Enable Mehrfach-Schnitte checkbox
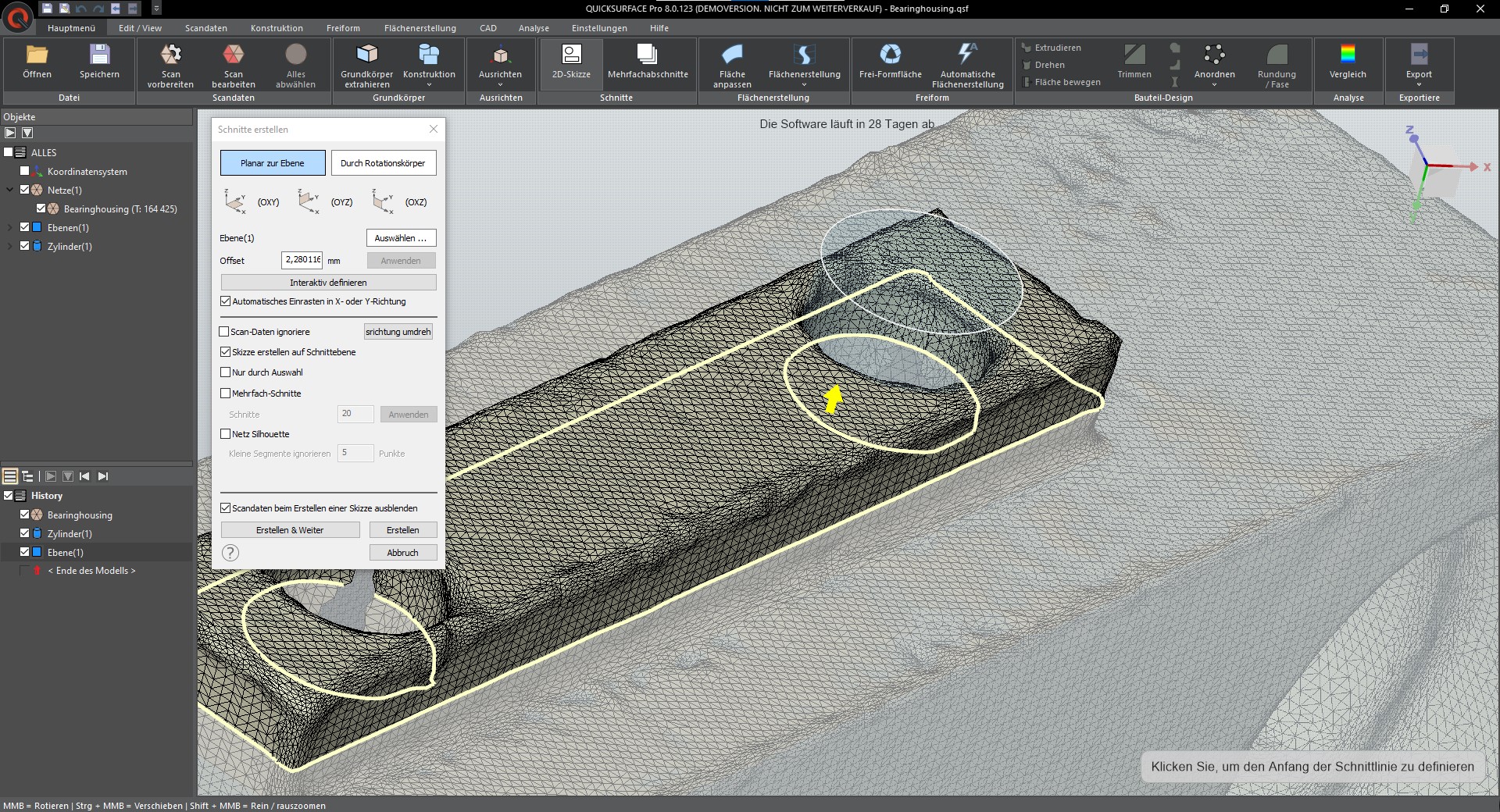This screenshot has height=812, width=1500. pos(226,394)
